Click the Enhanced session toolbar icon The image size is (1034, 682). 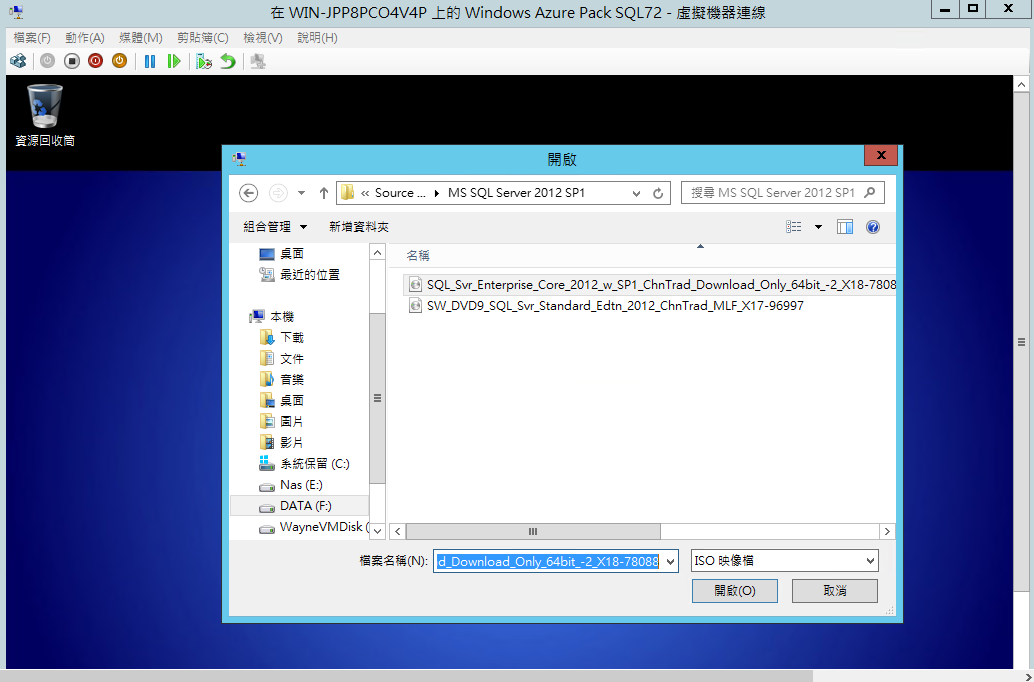click(258, 61)
